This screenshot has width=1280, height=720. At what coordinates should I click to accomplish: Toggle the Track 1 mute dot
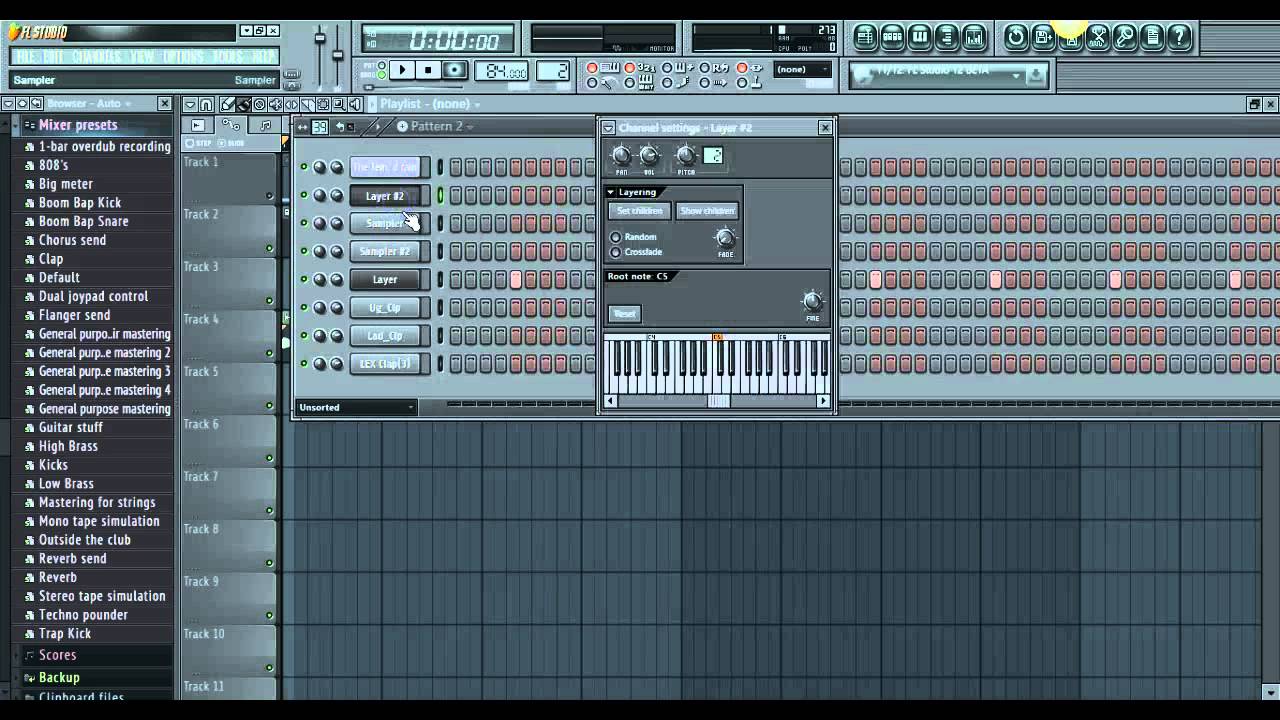[269, 196]
